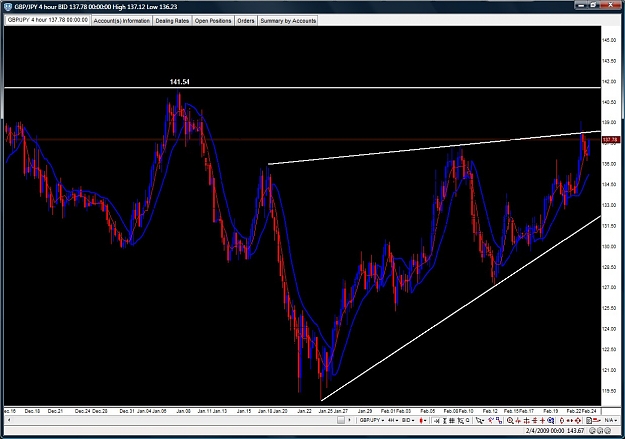The height and width of the screenshot is (439, 625).
Task: Close the trading application window
Action: point(611,5)
